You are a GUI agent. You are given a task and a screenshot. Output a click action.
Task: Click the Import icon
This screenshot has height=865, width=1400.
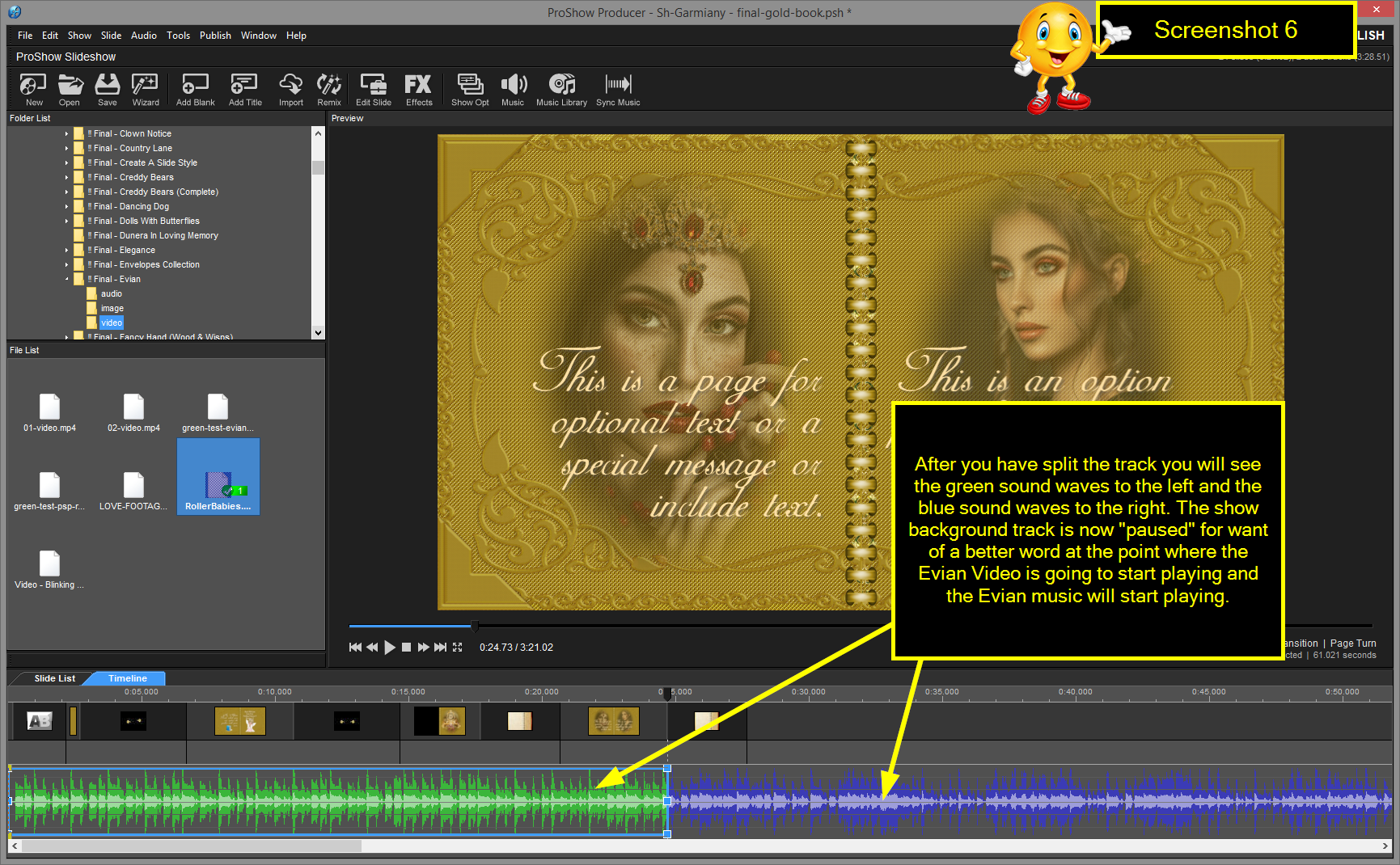click(x=290, y=89)
